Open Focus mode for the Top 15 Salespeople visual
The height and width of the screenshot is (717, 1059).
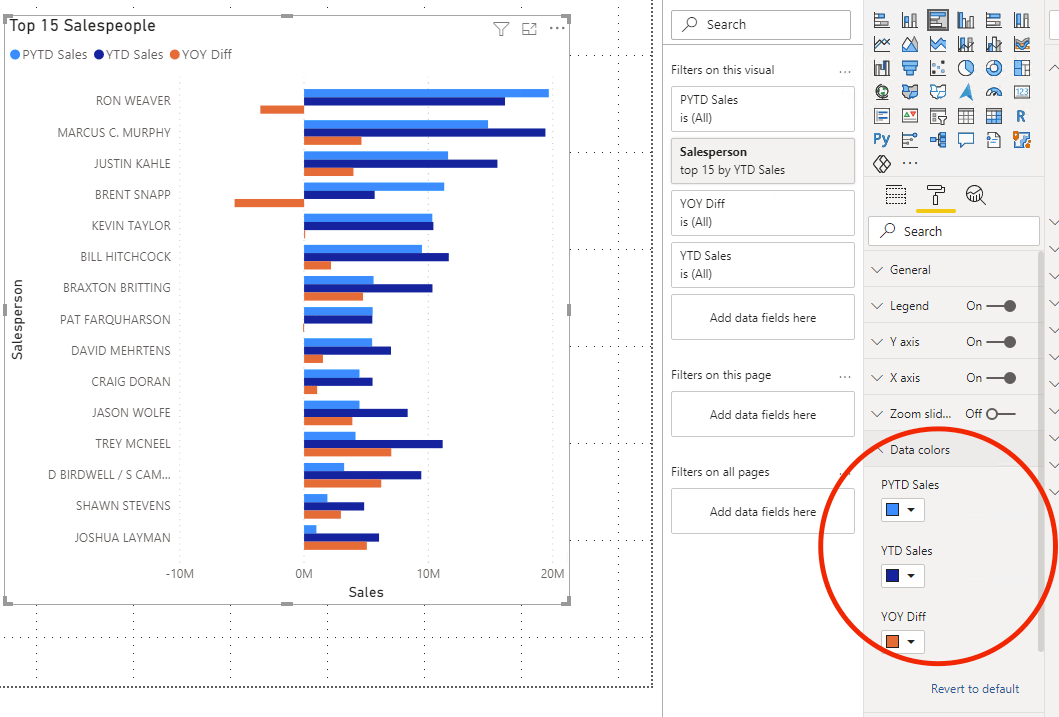click(x=530, y=29)
